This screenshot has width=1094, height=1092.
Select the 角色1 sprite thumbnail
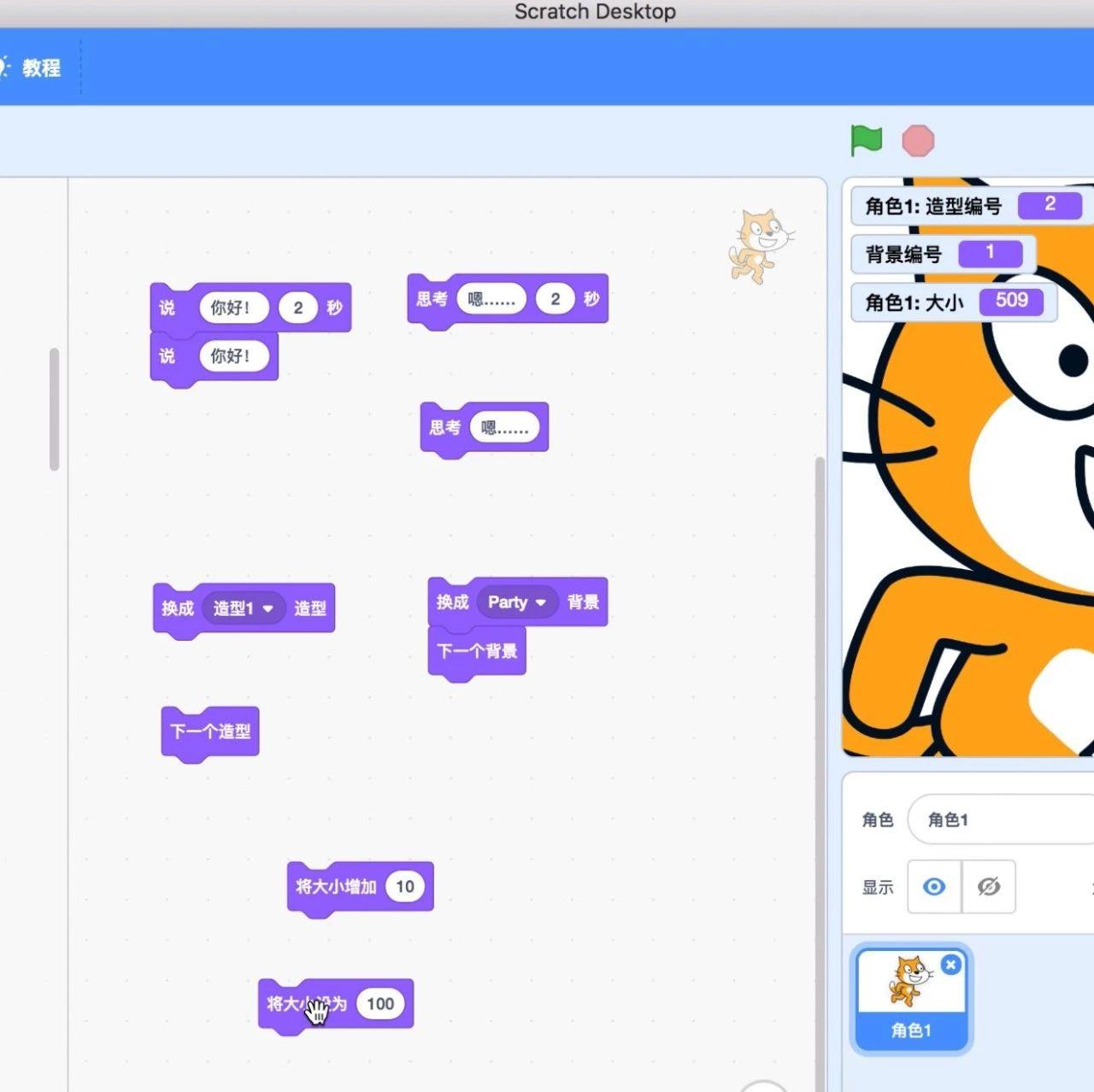coord(911,998)
